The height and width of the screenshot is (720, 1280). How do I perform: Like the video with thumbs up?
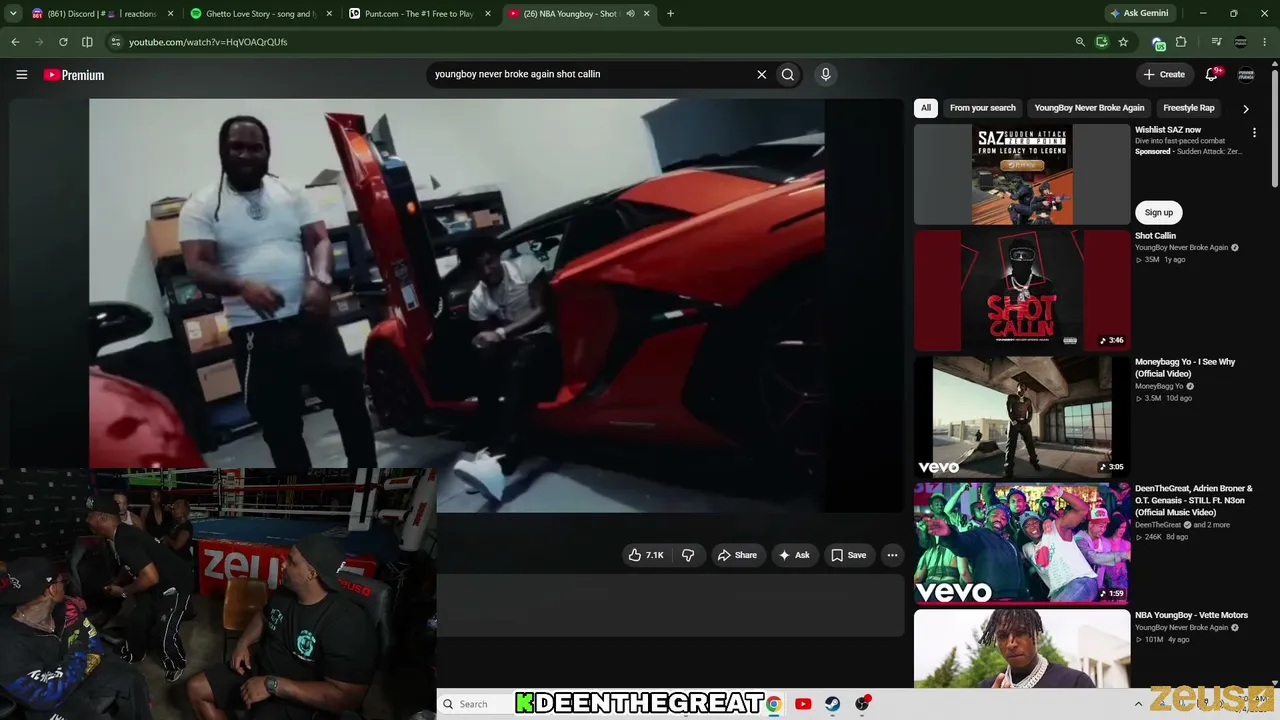tap(645, 555)
